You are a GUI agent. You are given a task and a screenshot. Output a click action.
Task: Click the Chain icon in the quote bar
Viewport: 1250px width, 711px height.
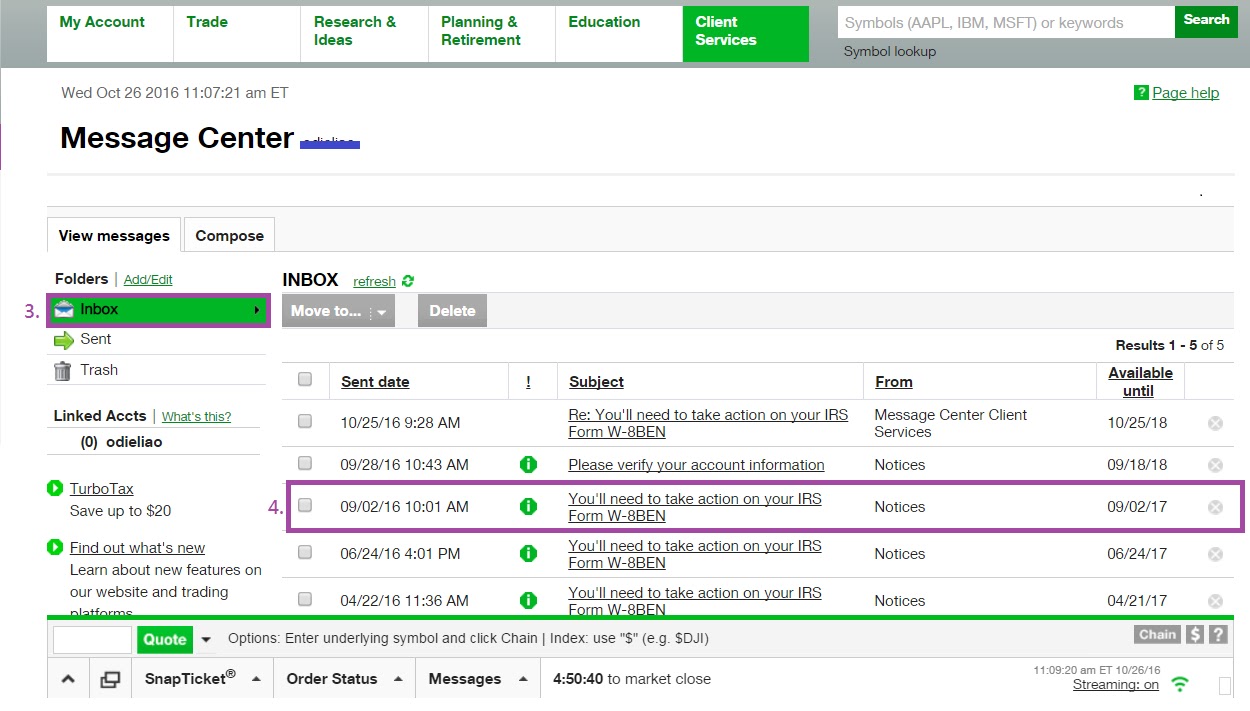(x=1156, y=634)
